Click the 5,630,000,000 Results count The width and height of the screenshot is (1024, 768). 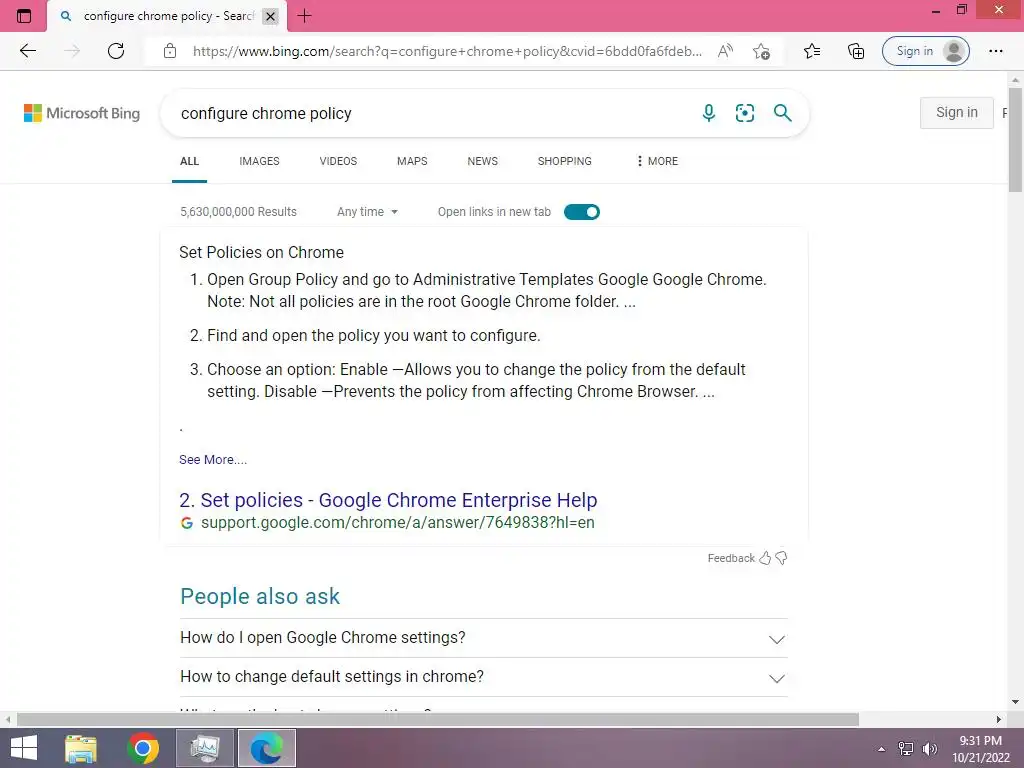238,212
